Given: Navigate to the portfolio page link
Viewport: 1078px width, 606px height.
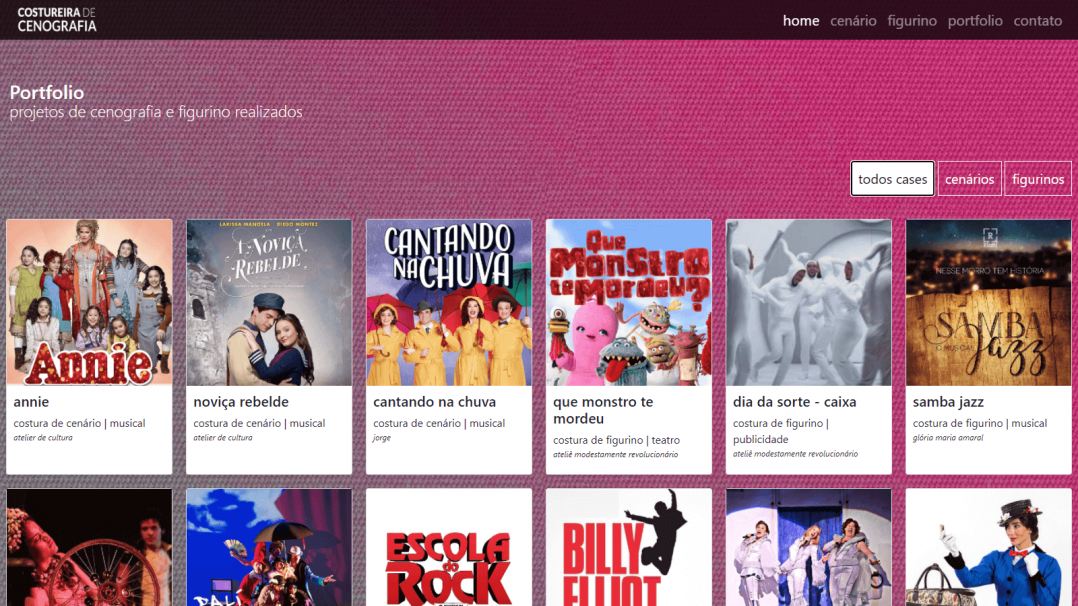Looking at the screenshot, I should click(975, 20).
